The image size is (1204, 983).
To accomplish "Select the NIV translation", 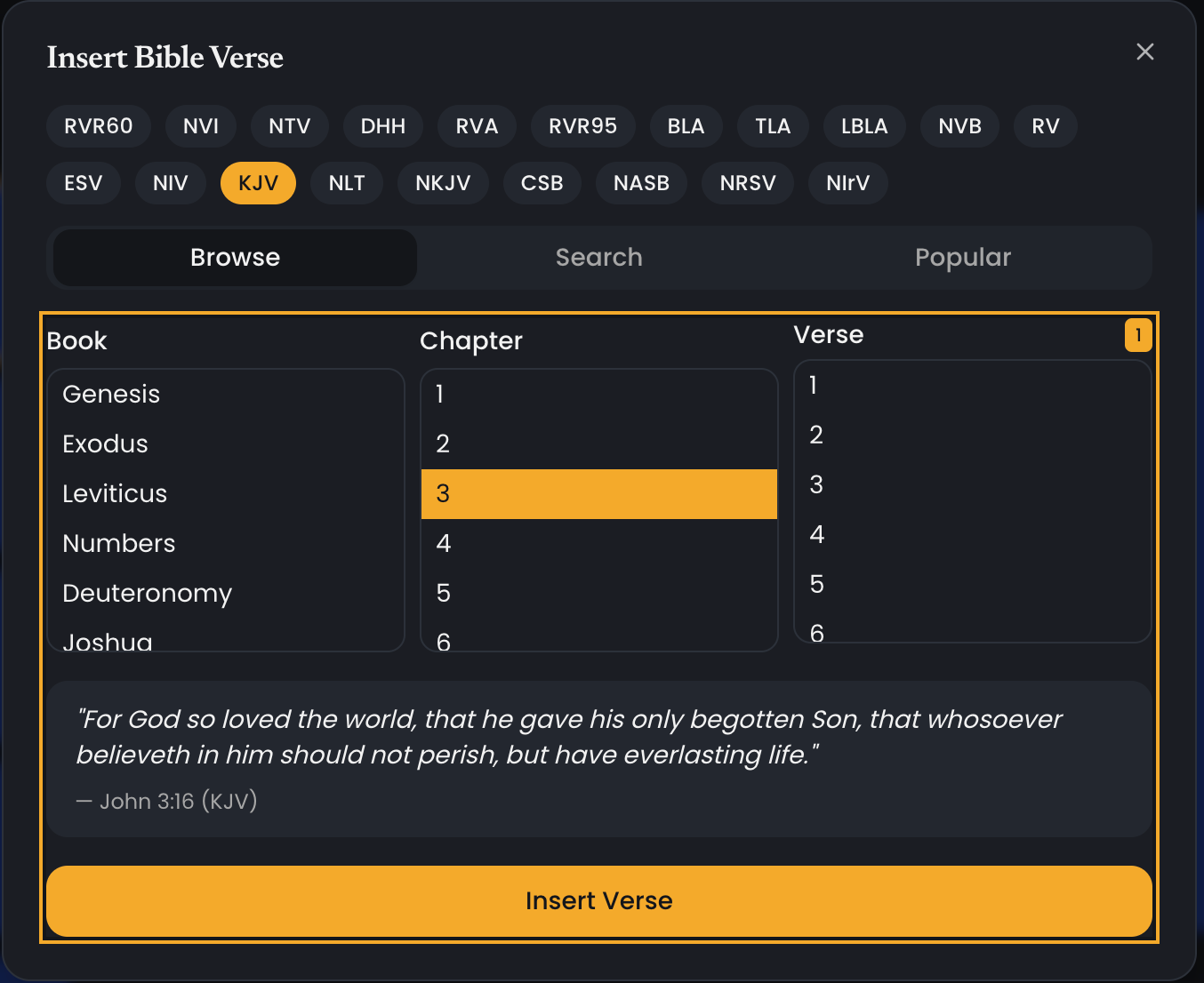I will [170, 183].
